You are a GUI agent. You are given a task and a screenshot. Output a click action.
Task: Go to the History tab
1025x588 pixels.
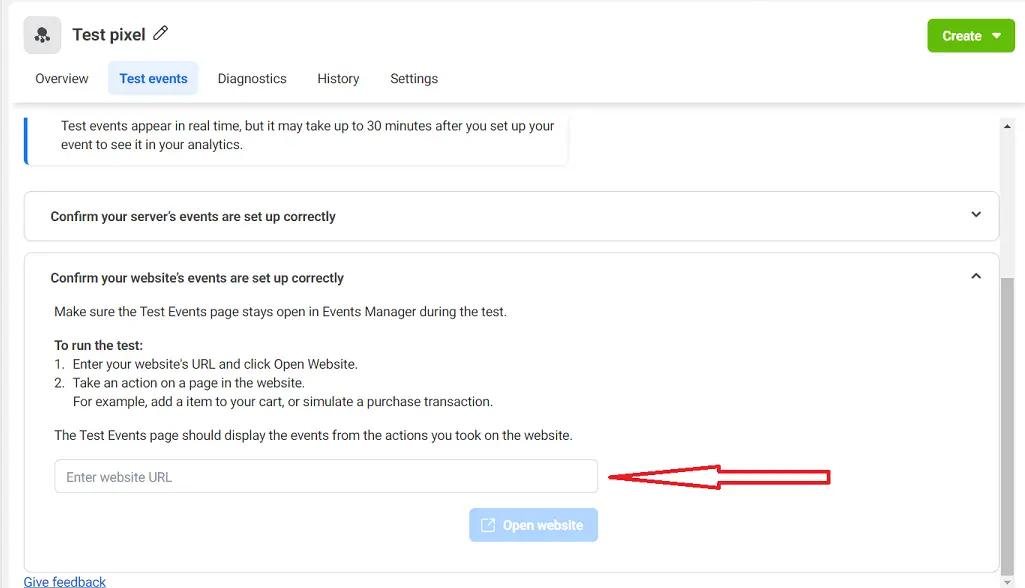(338, 78)
